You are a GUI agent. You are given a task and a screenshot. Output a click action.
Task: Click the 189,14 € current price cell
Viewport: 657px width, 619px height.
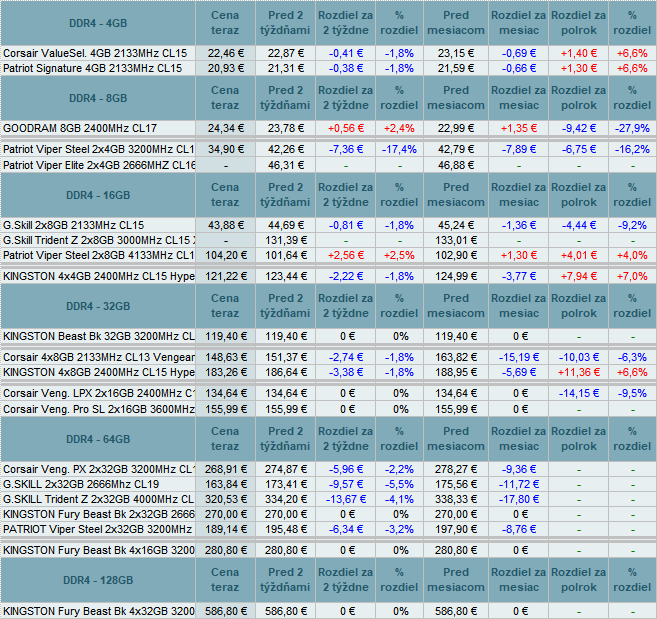tap(225, 529)
